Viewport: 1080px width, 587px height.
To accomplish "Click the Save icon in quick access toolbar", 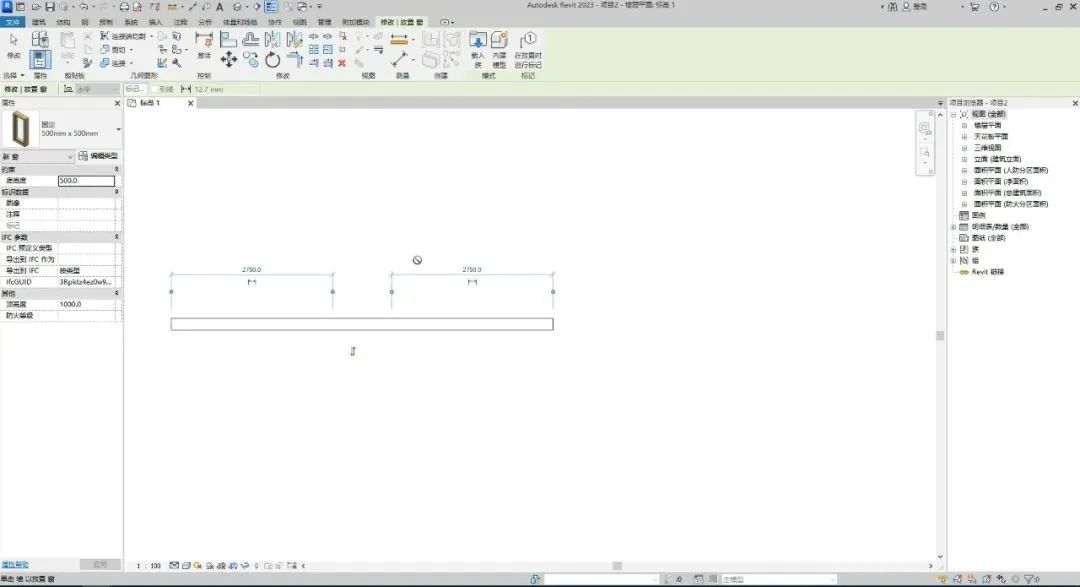I will (x=50, y=7).
